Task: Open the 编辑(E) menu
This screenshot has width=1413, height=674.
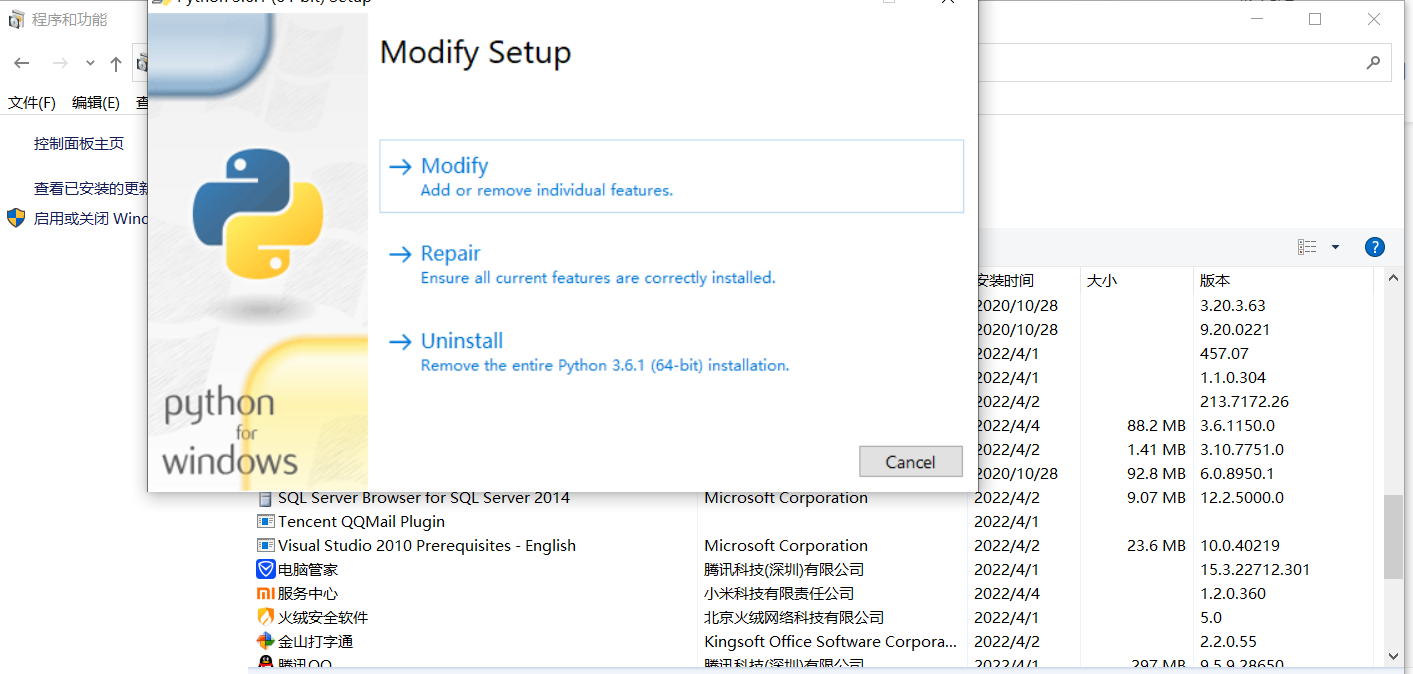Action: (x=95, y=102)
